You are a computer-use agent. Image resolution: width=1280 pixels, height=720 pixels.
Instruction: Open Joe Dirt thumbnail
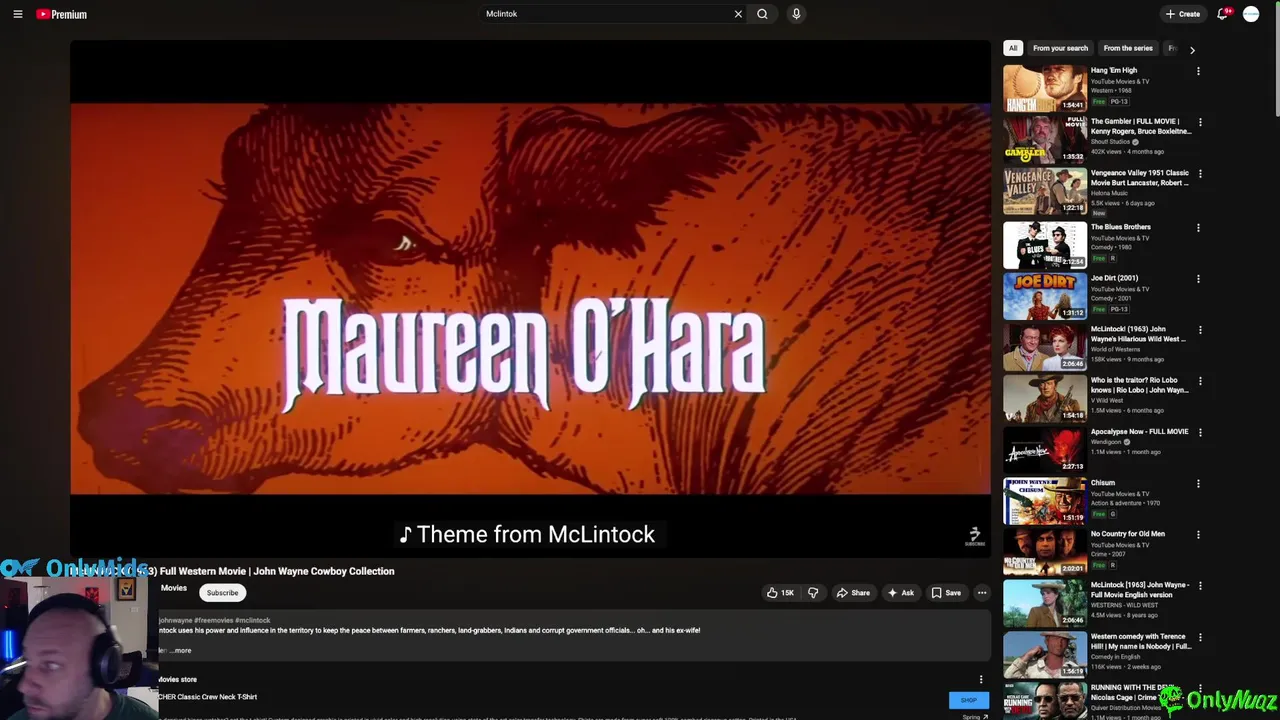coord(1045,295)
